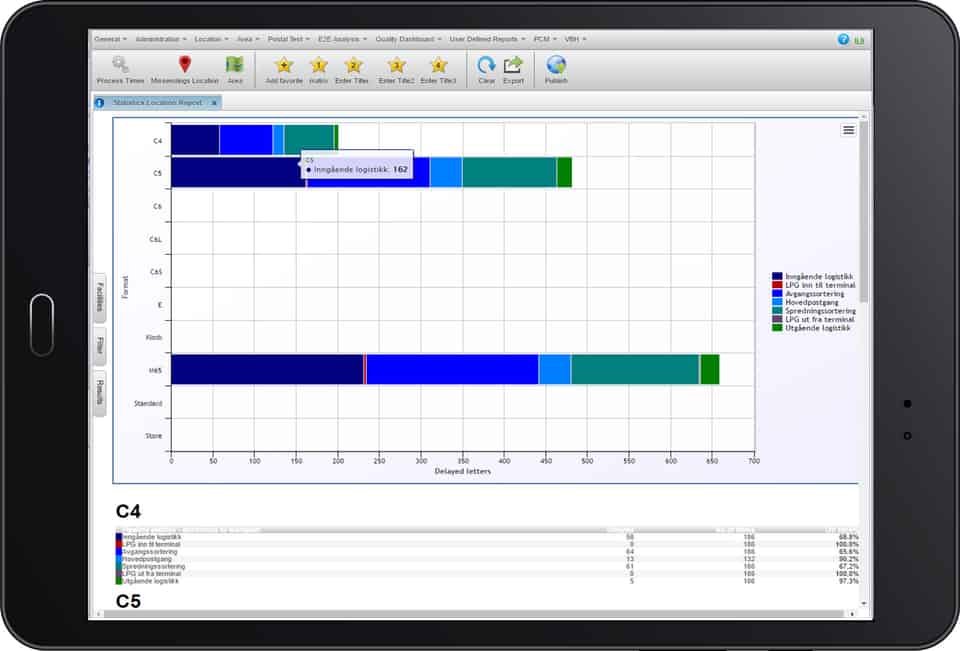Expand the PCM menu
The image size is (960, 651).
coord(545,39)
